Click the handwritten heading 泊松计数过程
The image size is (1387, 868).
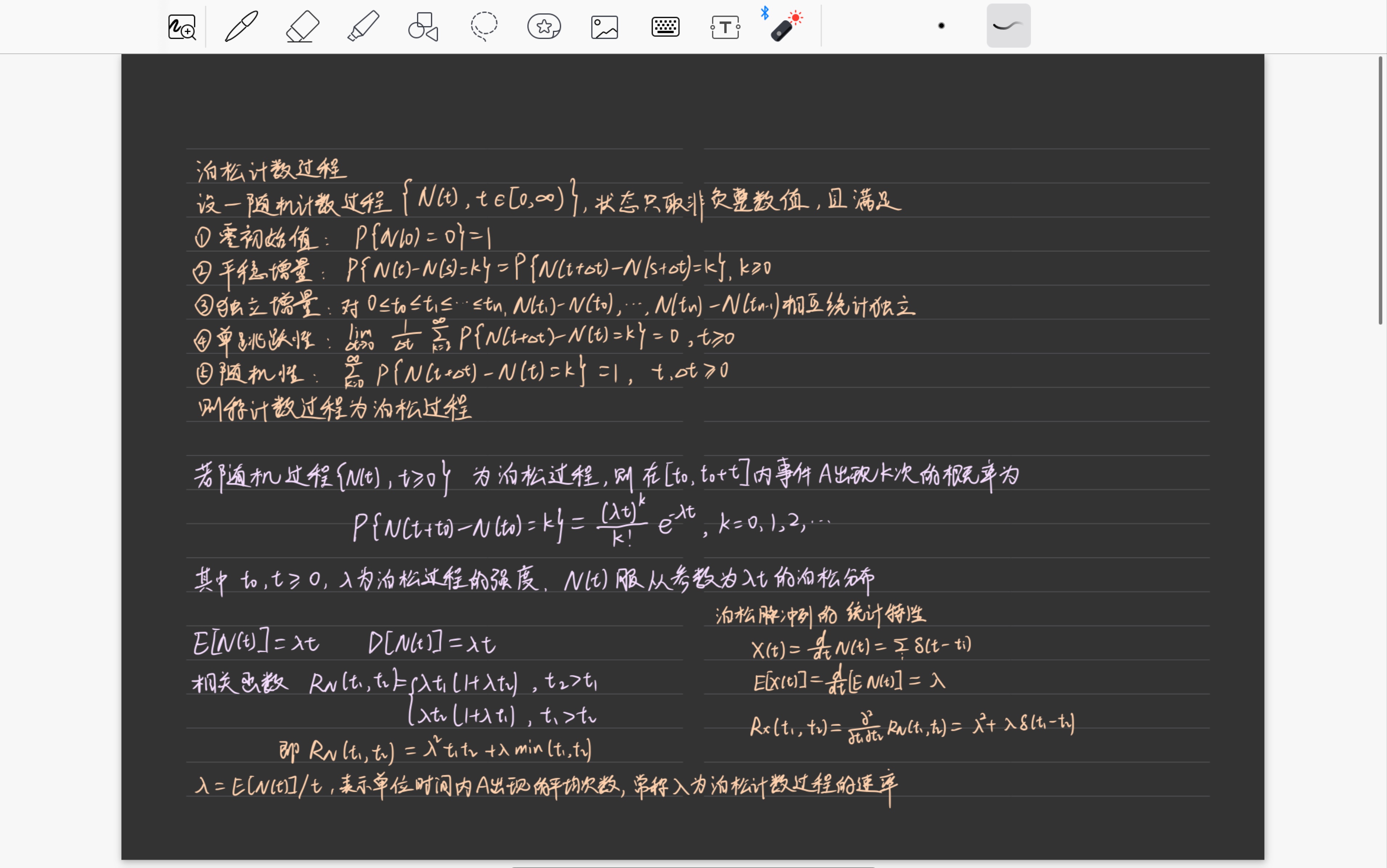271,171
